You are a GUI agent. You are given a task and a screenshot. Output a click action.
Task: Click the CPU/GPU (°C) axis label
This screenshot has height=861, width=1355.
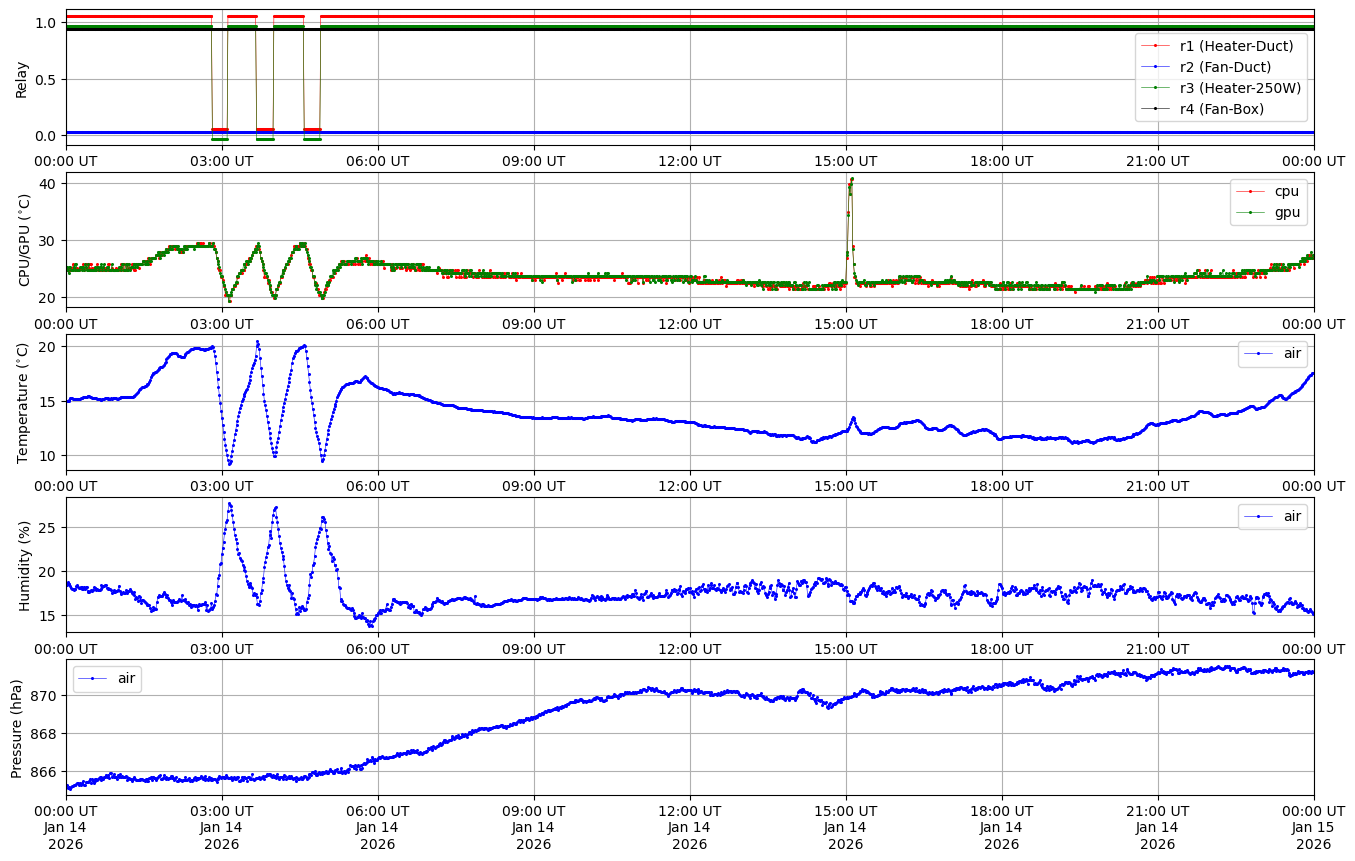25,240
